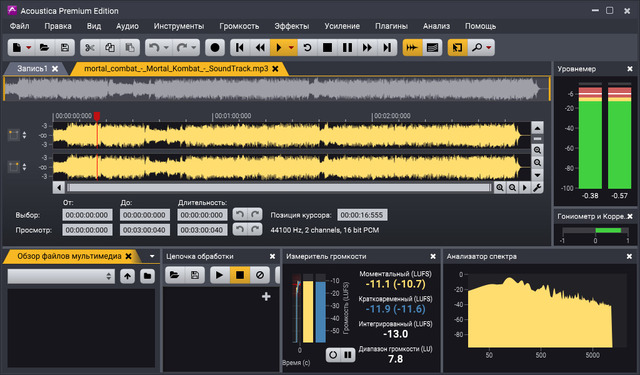Undo the selection range change
Image resolution: width=640 pixels, height=375 pixels.
point(240,214)
